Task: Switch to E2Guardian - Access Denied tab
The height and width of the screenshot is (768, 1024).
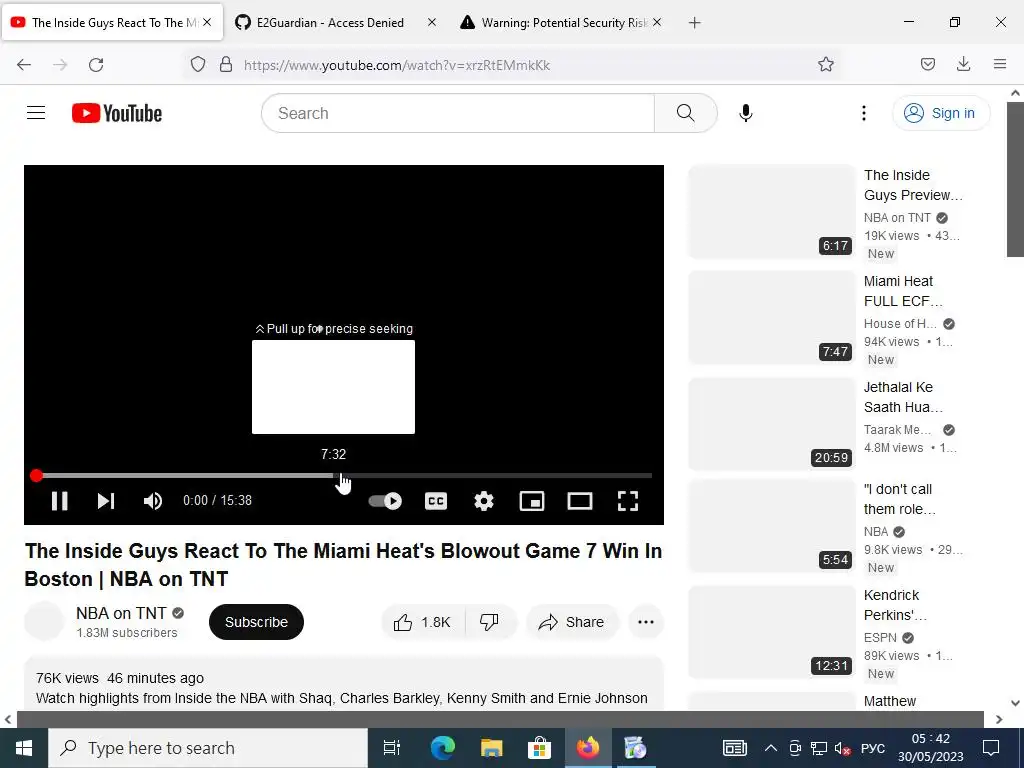Action: (x=330, y=23)
